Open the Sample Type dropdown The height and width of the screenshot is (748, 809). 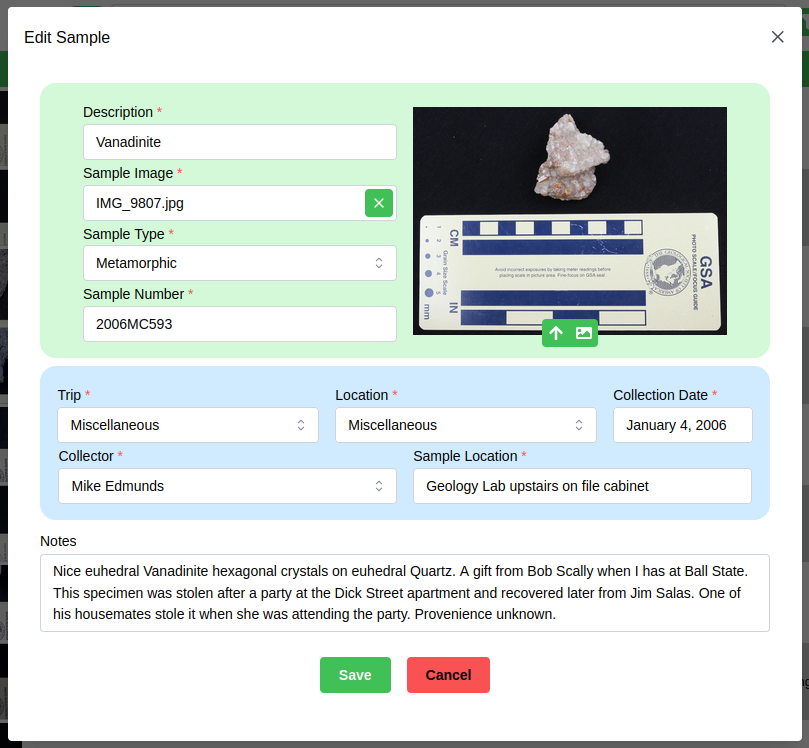coord(239,263)
